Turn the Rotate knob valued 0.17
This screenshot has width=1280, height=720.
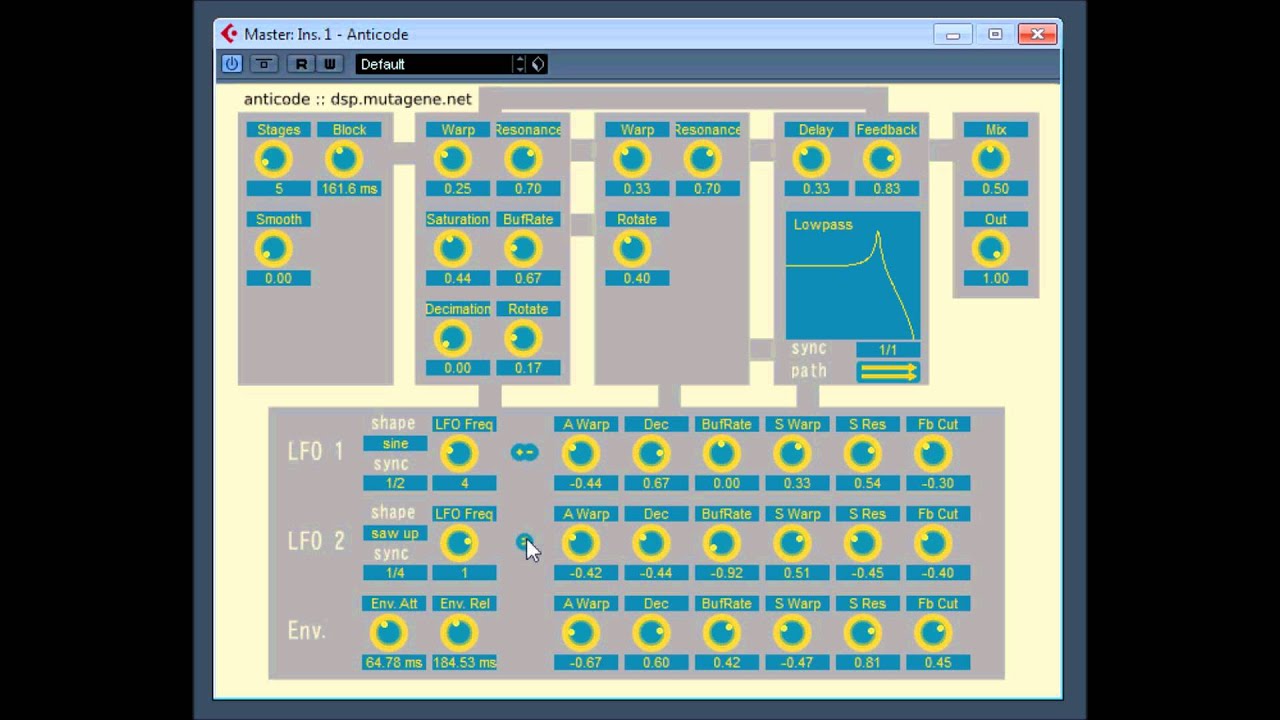(x=522, y=339)
